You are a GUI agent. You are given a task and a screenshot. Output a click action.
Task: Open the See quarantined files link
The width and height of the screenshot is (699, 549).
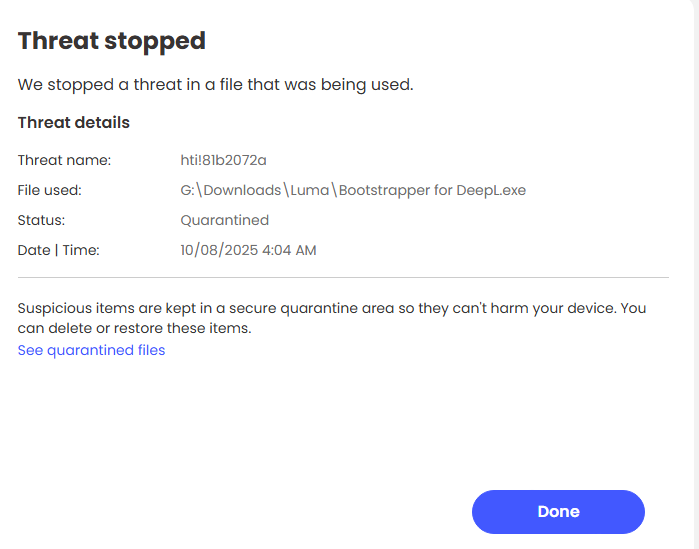[91, 350]
